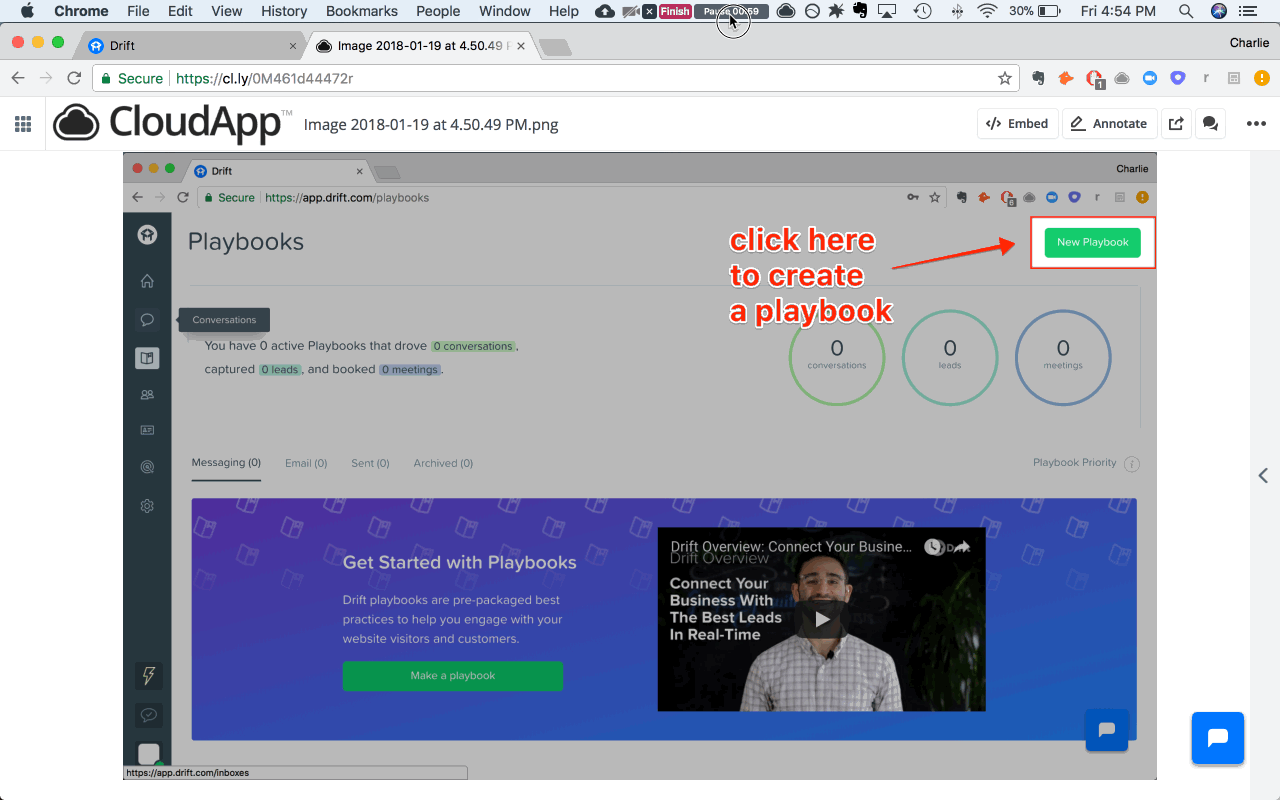
Task: Click the share icon in CloudApp toolbar
Action: pyautogui.click(x=1176, y=124)
